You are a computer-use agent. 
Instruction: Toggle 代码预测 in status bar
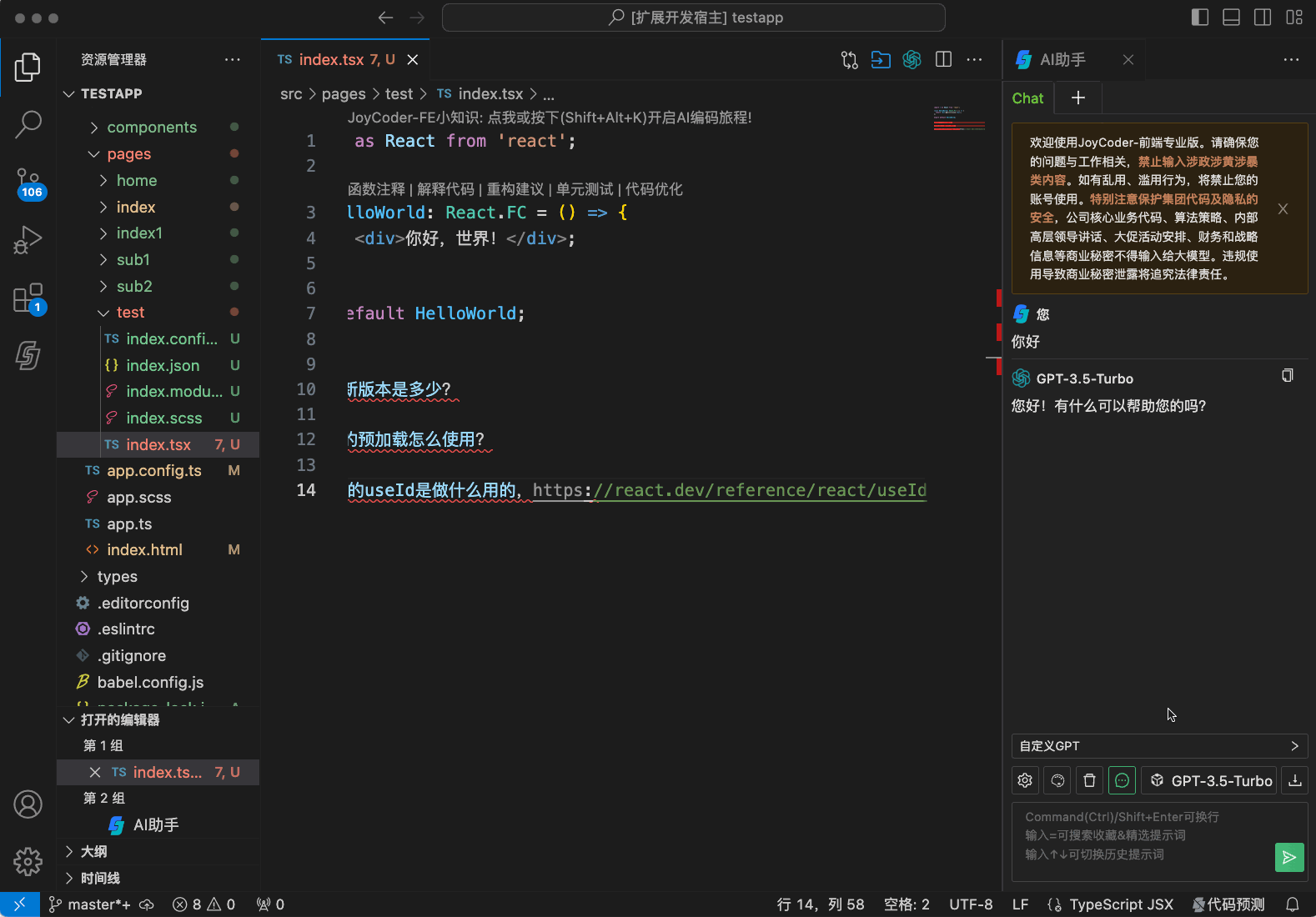pos(1228,904)
